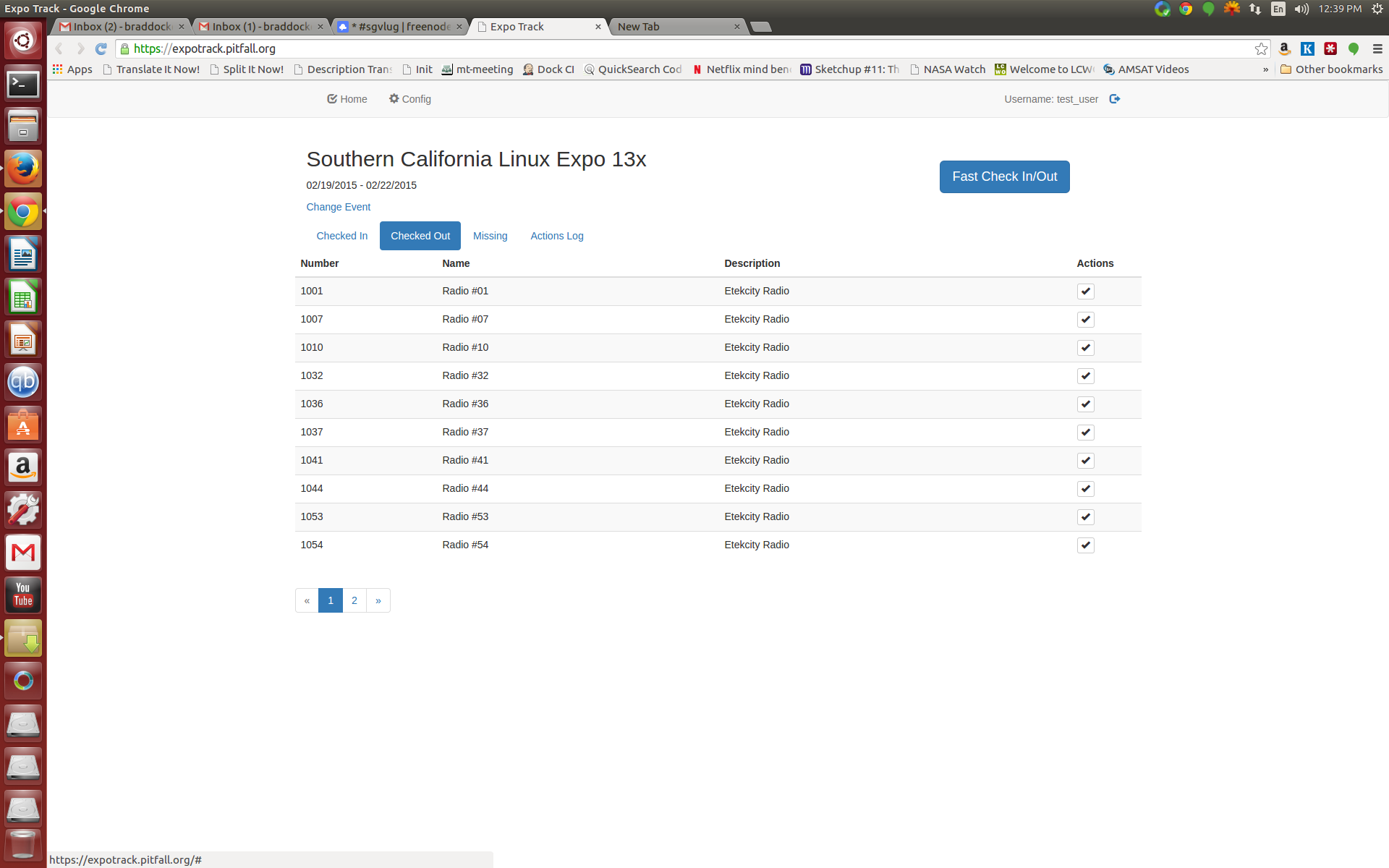
Task: Go to the Home navigation link
Action: pyautogui.click(x=347, y=99)
